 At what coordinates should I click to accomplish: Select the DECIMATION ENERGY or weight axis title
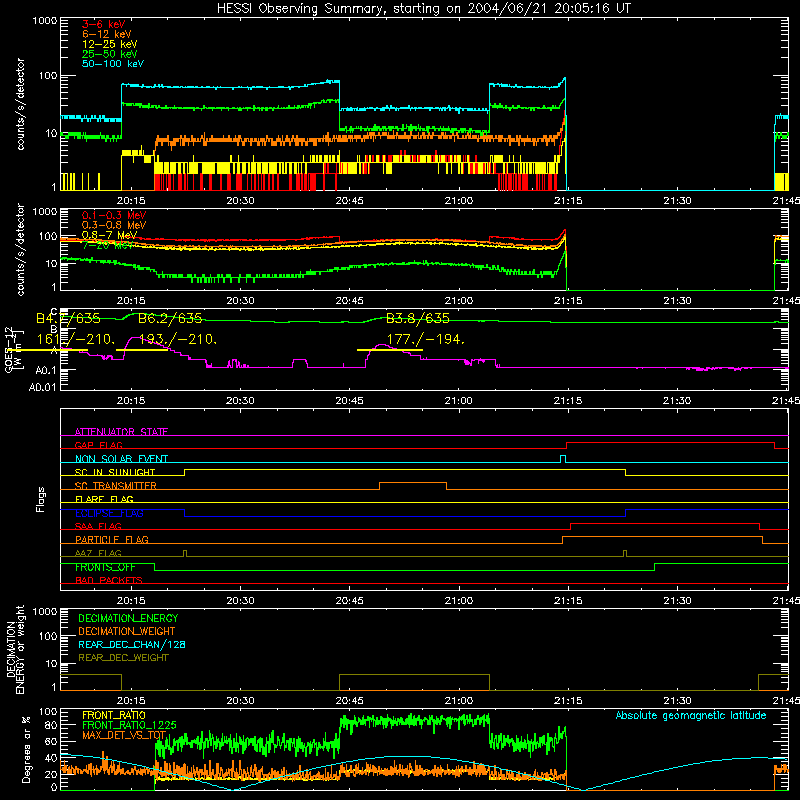point(15,649)
